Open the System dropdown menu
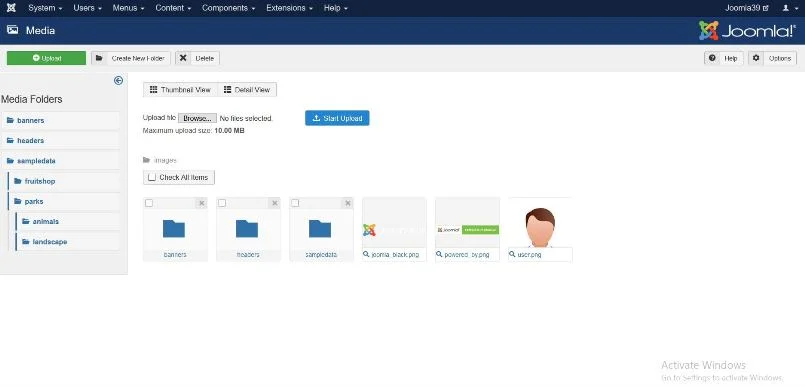 point(45,8)
